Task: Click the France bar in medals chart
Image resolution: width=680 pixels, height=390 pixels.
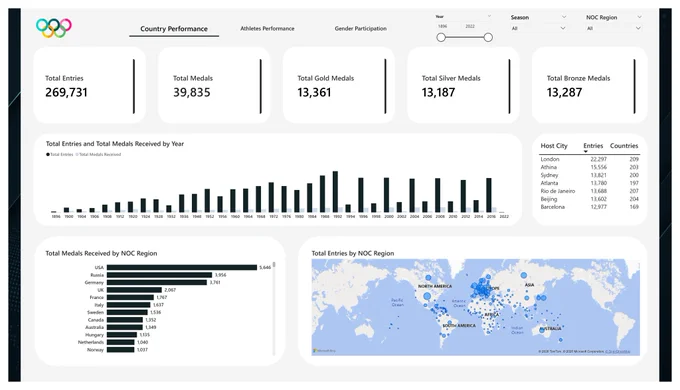Action: [131, 298]
